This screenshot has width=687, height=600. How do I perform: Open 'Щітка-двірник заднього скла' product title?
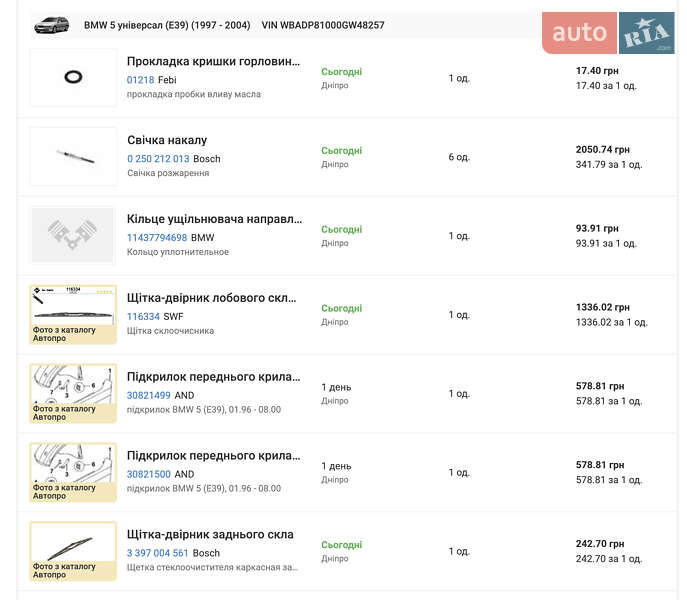click(x=210, y=534)
